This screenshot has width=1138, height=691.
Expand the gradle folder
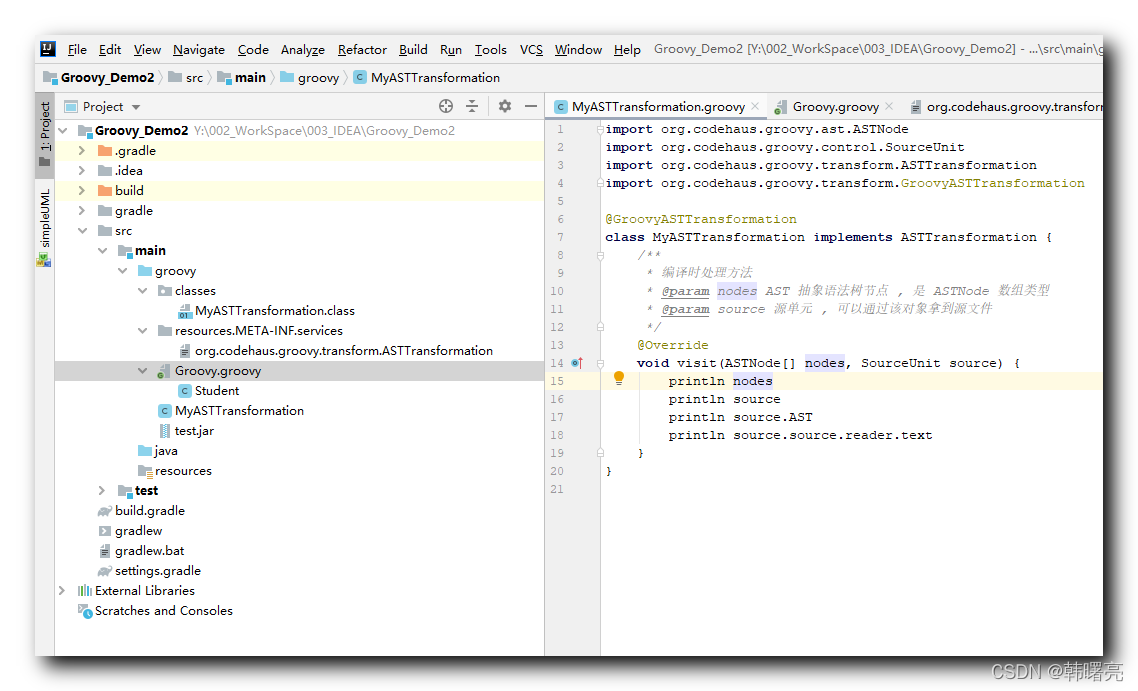point(82,210)
